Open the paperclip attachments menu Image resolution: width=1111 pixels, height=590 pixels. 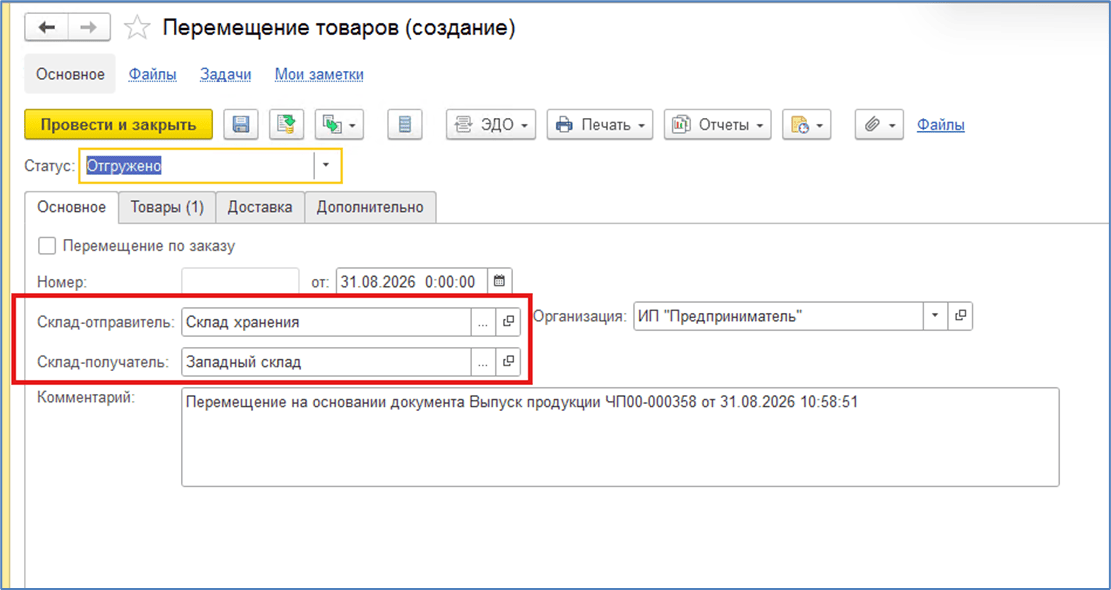click(879, 125)
